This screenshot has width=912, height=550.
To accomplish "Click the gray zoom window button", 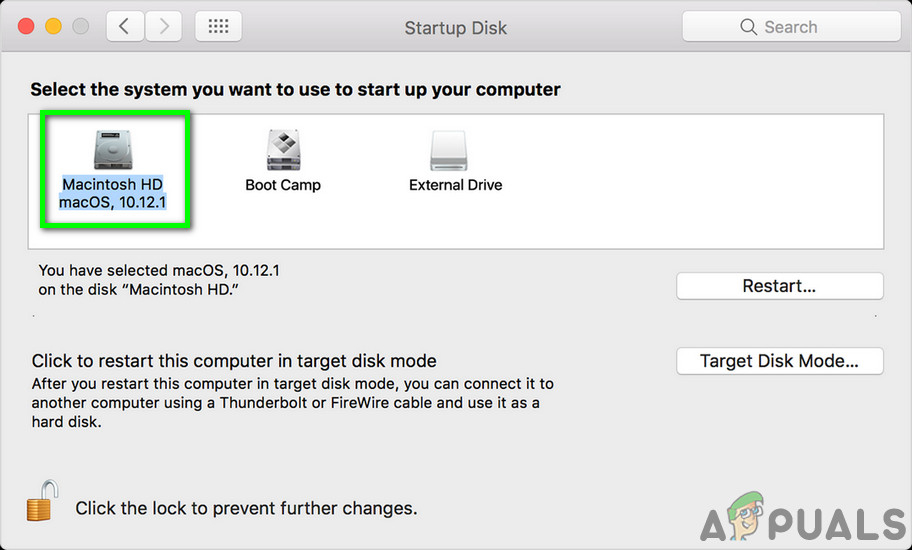I will point(79,27).
